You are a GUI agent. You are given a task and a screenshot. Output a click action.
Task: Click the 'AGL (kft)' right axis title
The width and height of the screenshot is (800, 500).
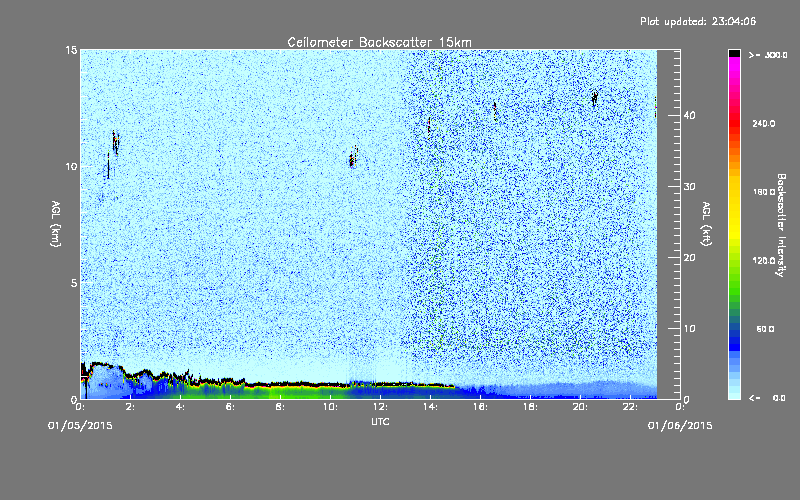706,223
